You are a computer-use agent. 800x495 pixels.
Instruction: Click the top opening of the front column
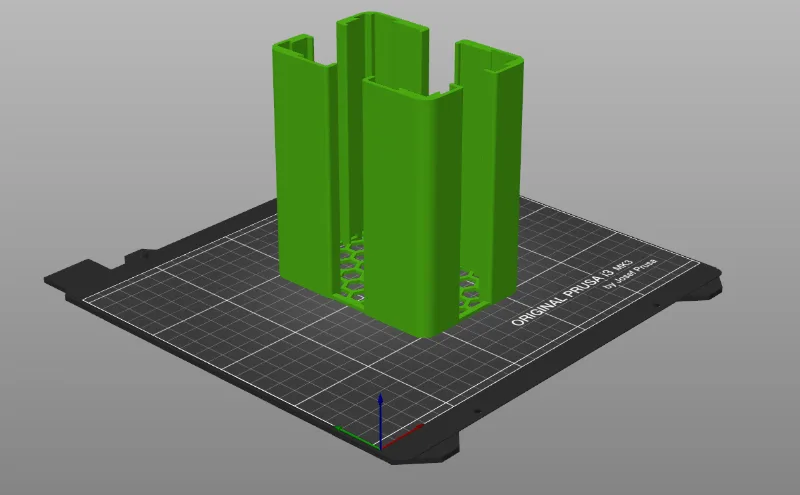click(411, 87)
